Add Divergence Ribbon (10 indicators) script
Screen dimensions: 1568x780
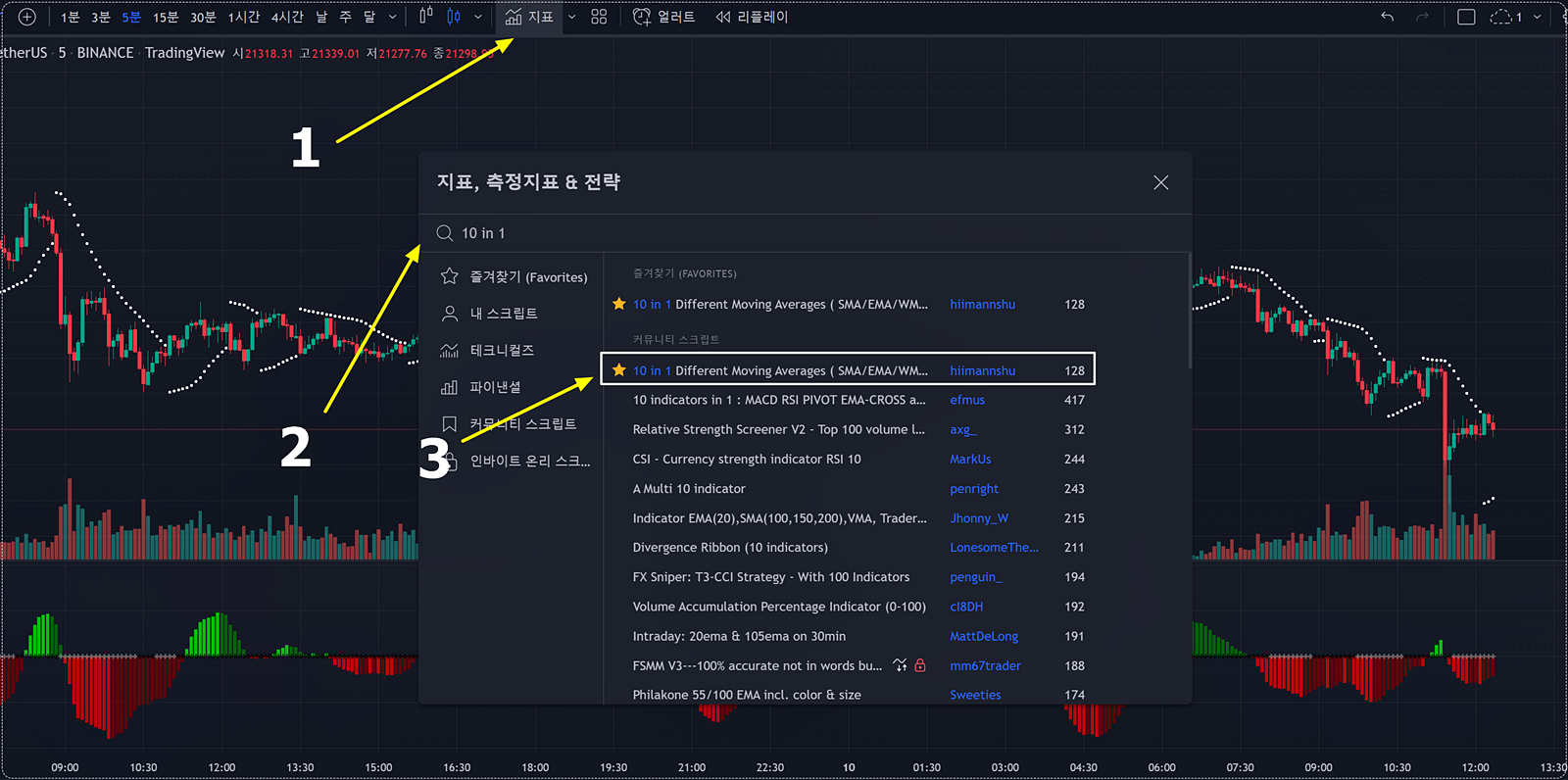[x=730, y=548]
